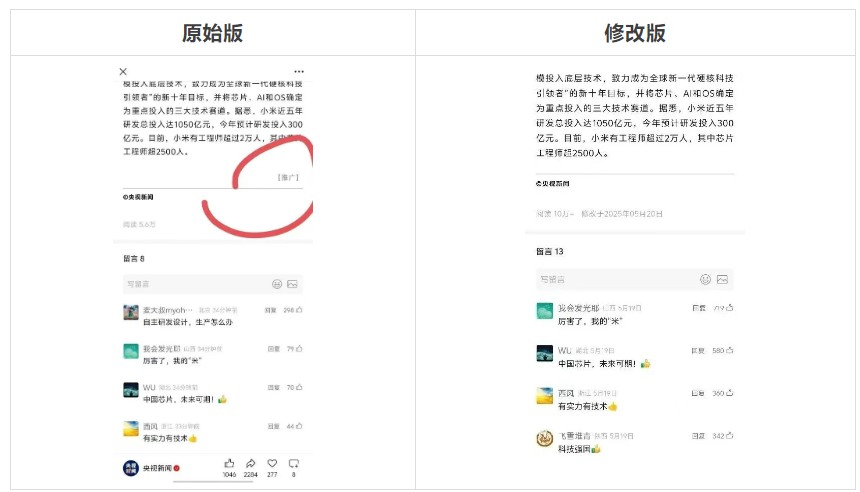This screenshot has height=492, width=860.
Task: Open 我会发光耶's green avatar in 修改版
Action: point(545,311)
